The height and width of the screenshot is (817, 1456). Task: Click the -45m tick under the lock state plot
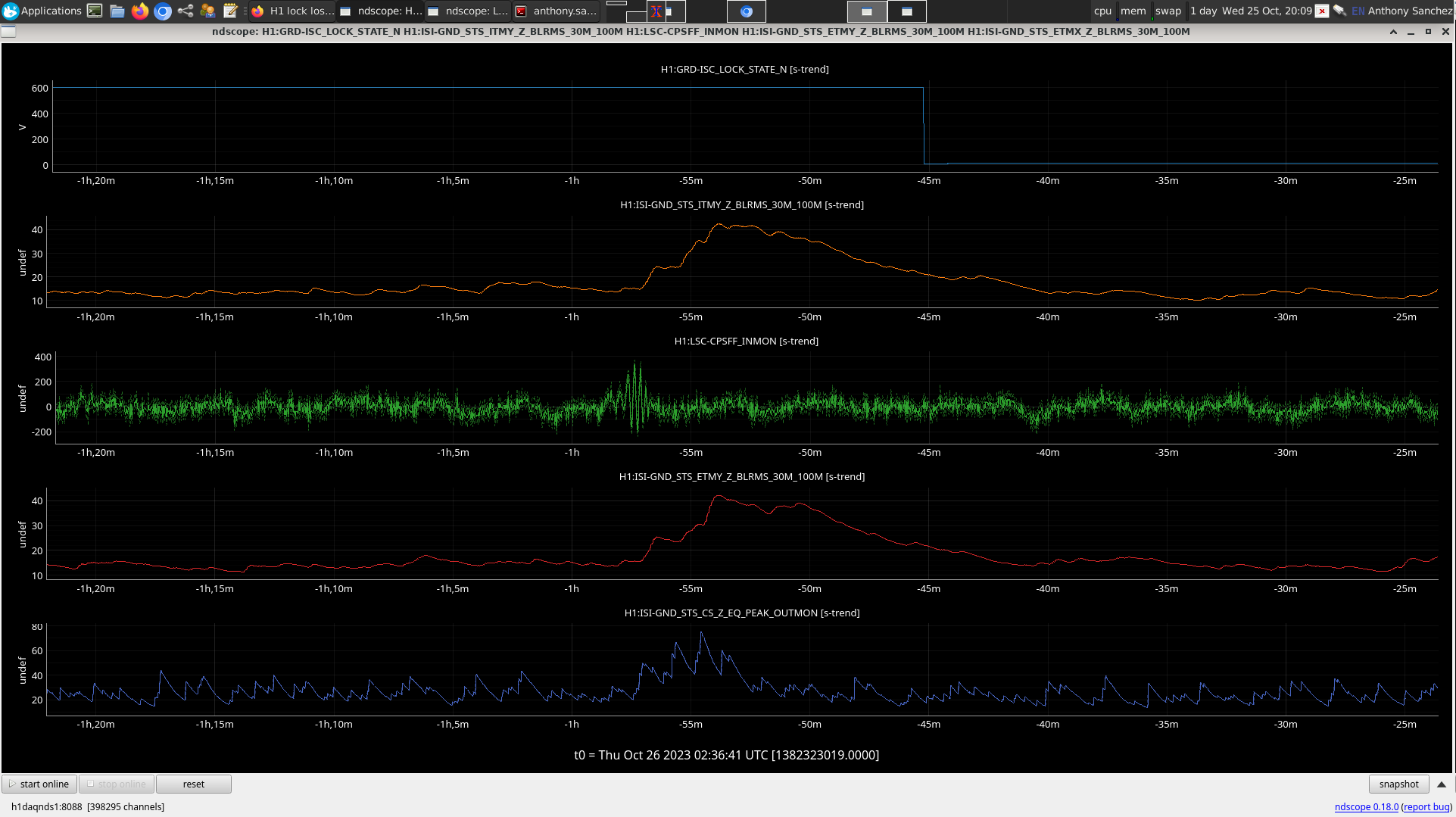click(x=929, y=181)
